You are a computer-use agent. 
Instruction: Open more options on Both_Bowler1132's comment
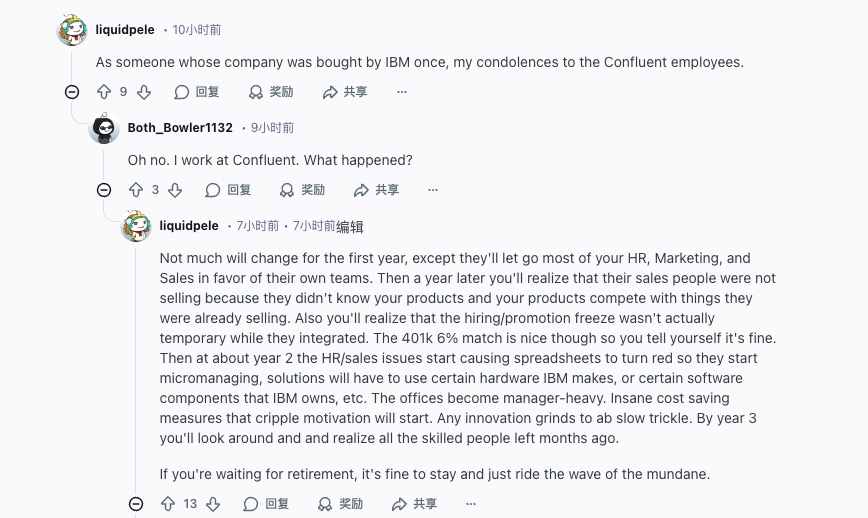(433, 190)
